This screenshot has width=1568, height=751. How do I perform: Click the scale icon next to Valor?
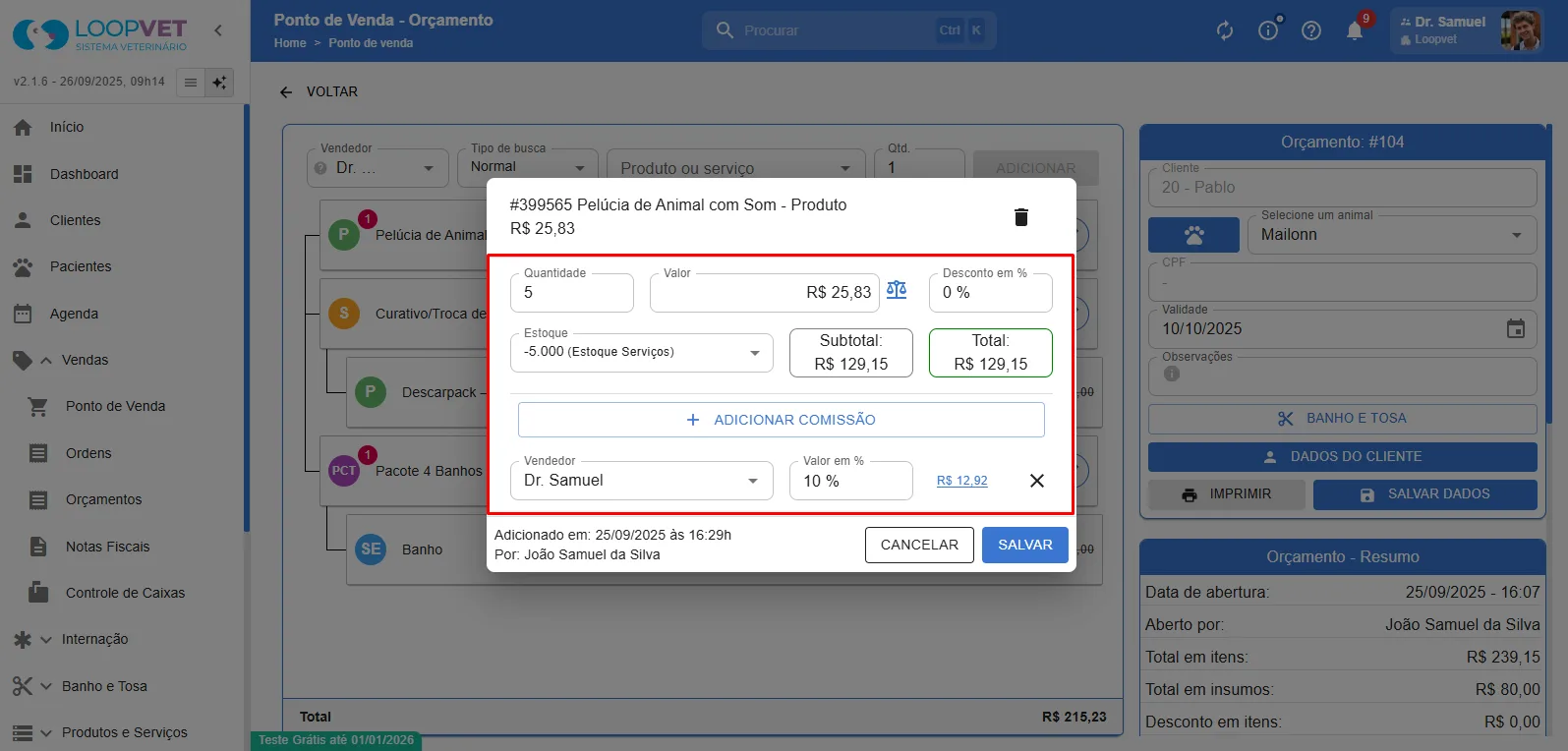point(897,290)
